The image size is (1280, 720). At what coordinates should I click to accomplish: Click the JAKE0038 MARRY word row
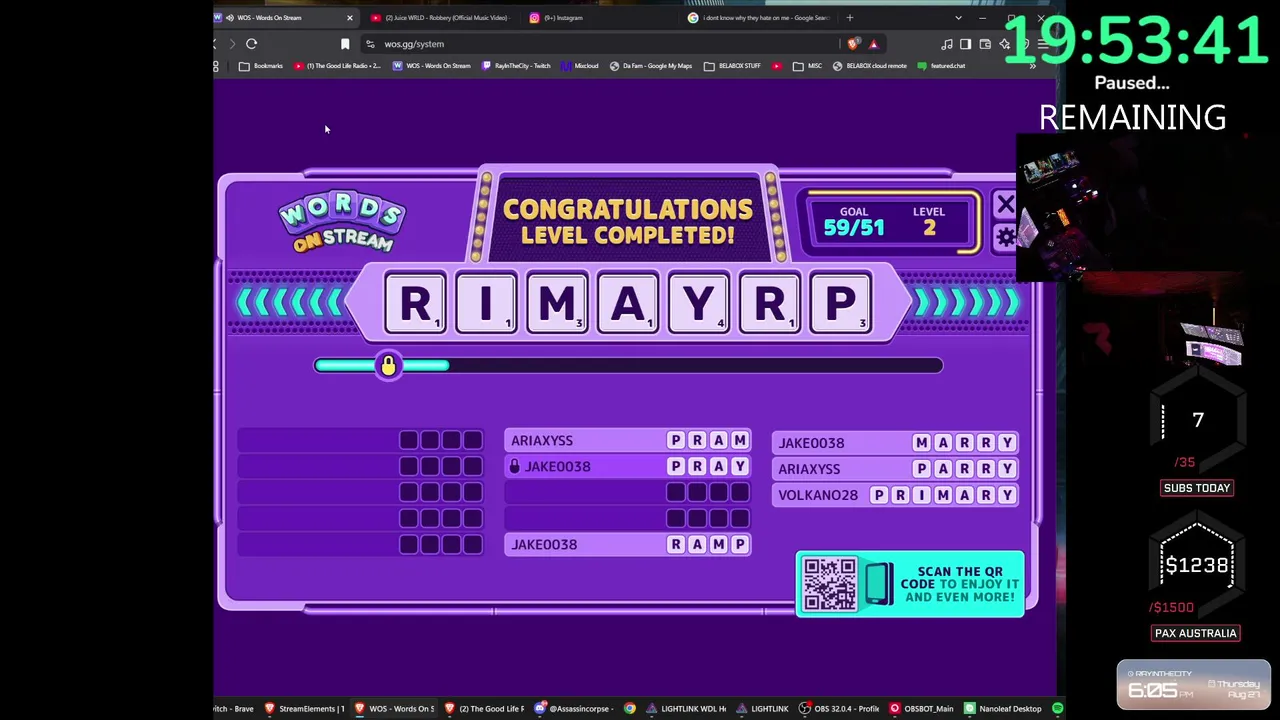896,443
